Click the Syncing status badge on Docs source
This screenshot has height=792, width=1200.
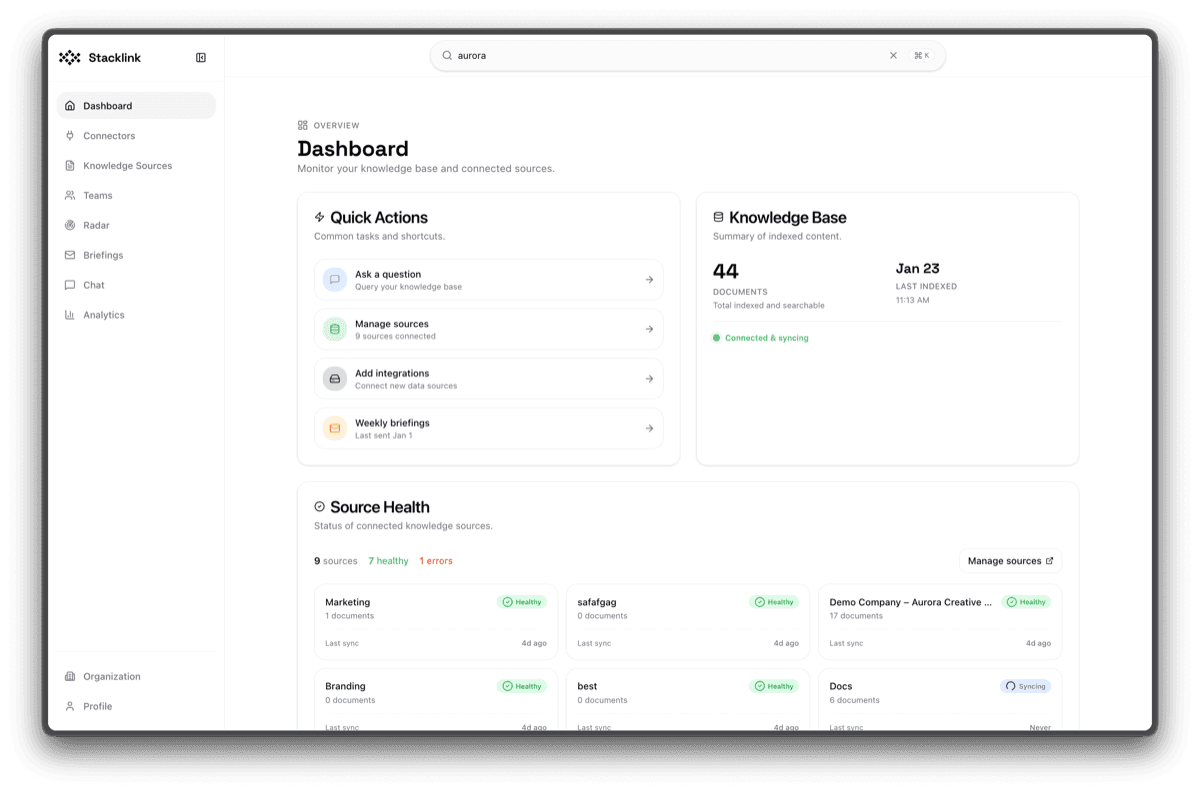tap(1025, 686)
